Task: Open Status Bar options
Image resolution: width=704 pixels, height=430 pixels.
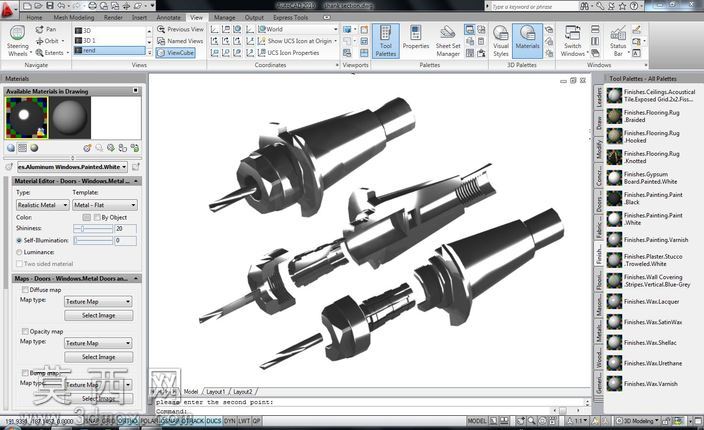Action: tap(618, 41)
